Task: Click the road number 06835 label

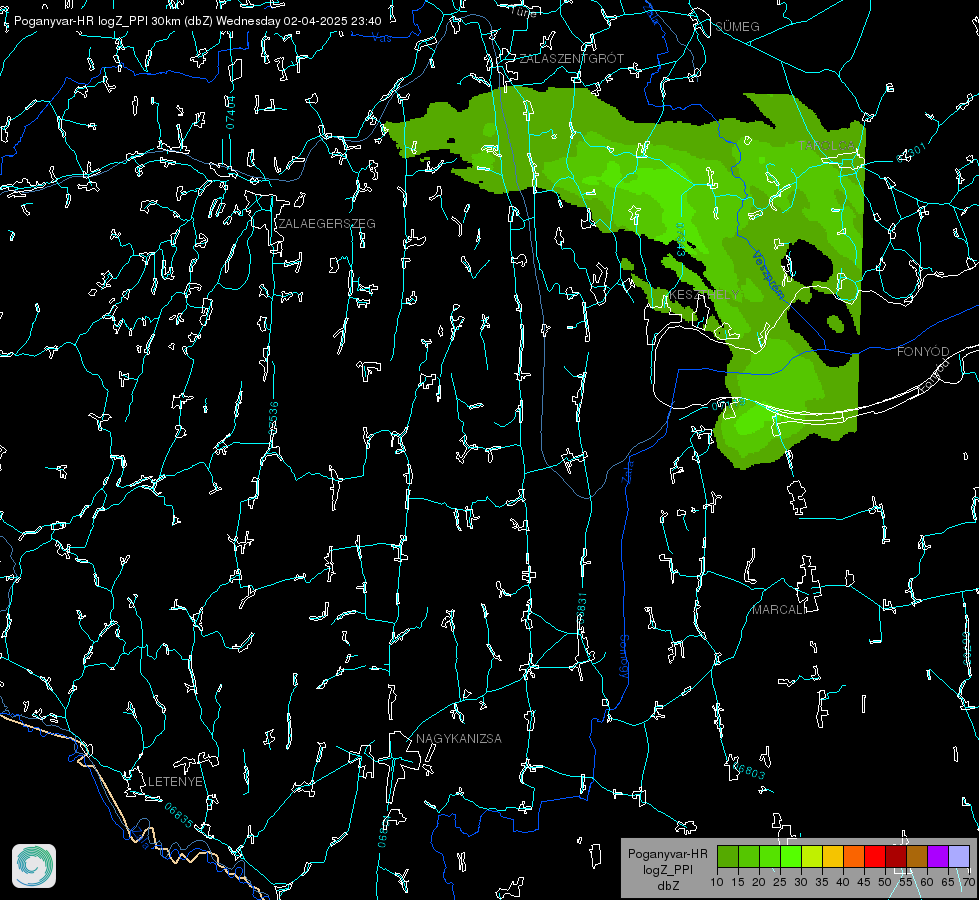Action: (x=179, y=815)
